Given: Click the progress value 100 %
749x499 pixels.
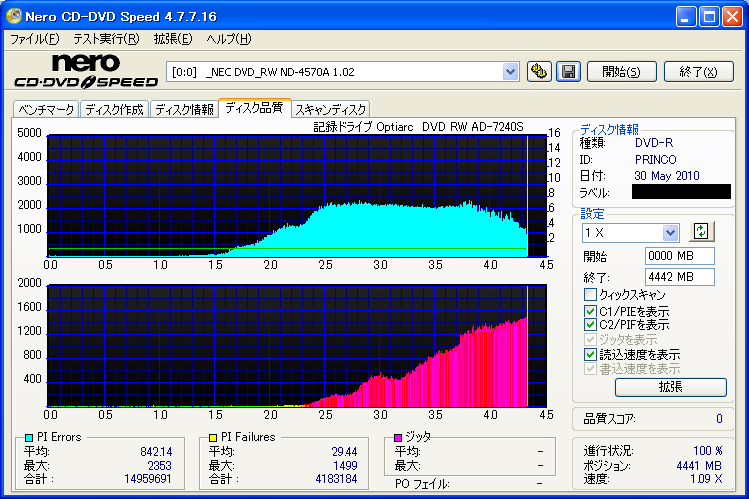Looking at the screenshot, I should coord(707,450).
